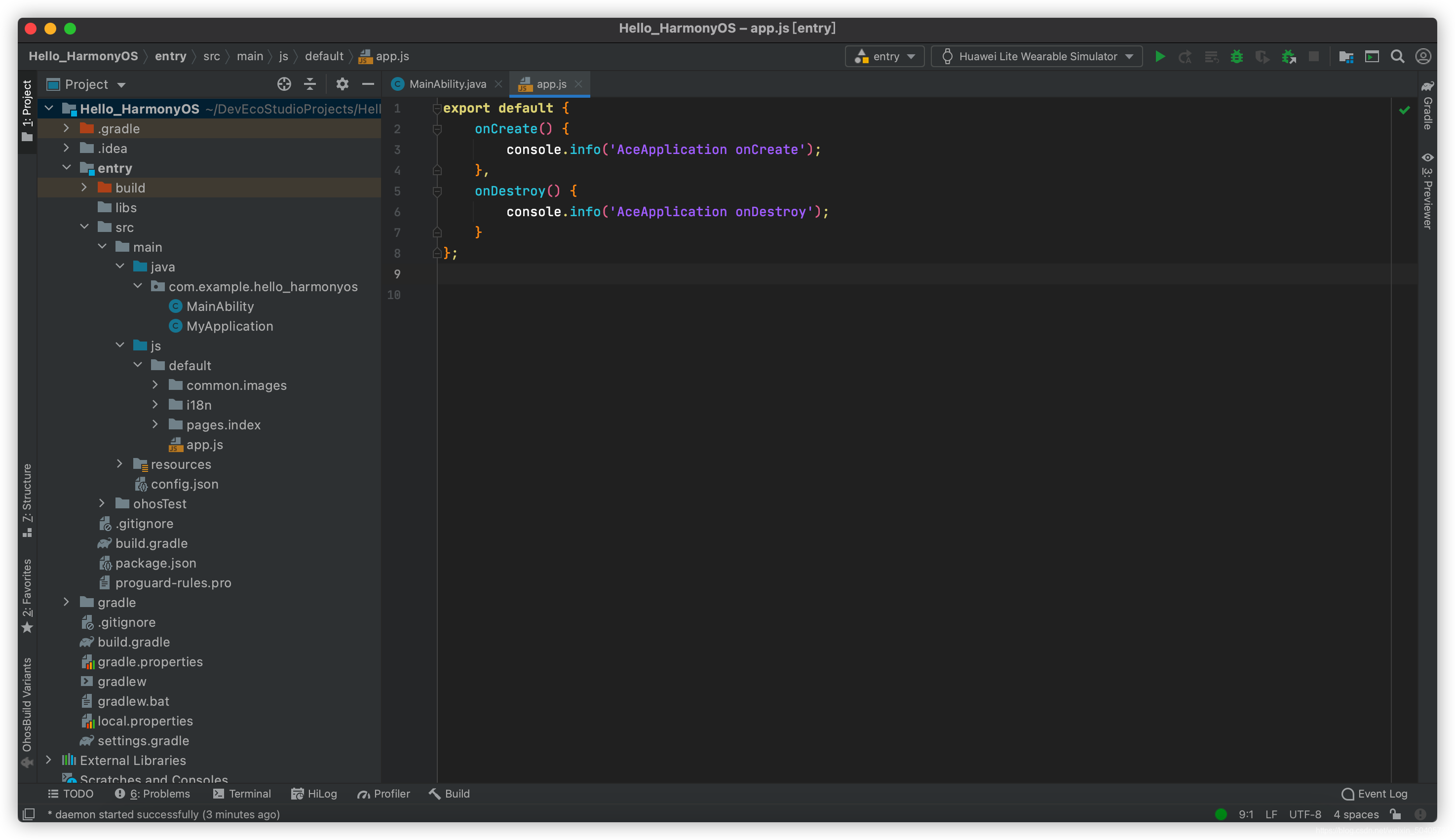This screenshot has width=1455, height=840.
Task: Expand the build folder under entry
Action: coord(84,188)
